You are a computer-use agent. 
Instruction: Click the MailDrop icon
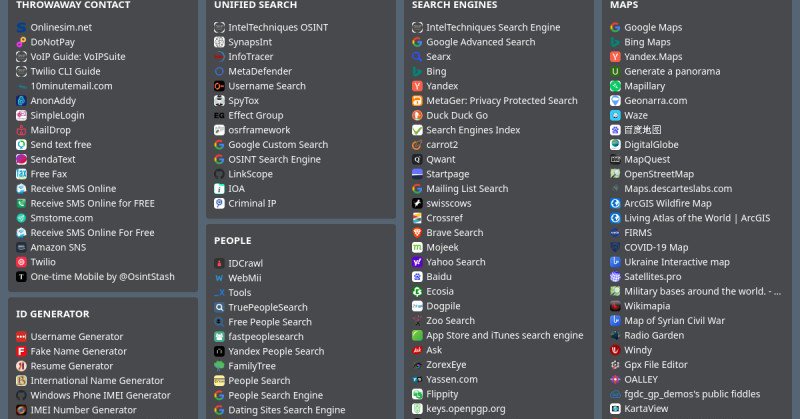pos(21,130)
